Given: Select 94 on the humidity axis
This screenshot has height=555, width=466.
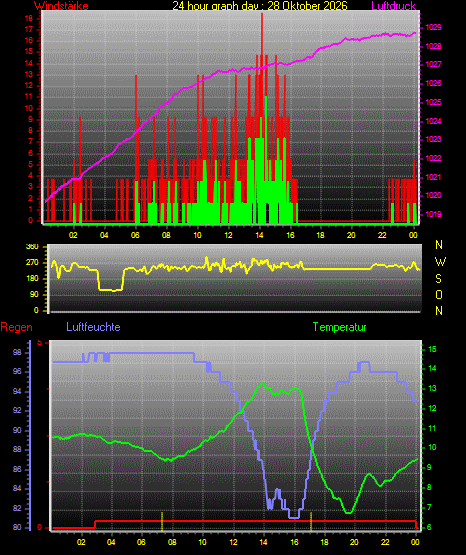Looking at the screenshot, I should [x=17, y=391].
